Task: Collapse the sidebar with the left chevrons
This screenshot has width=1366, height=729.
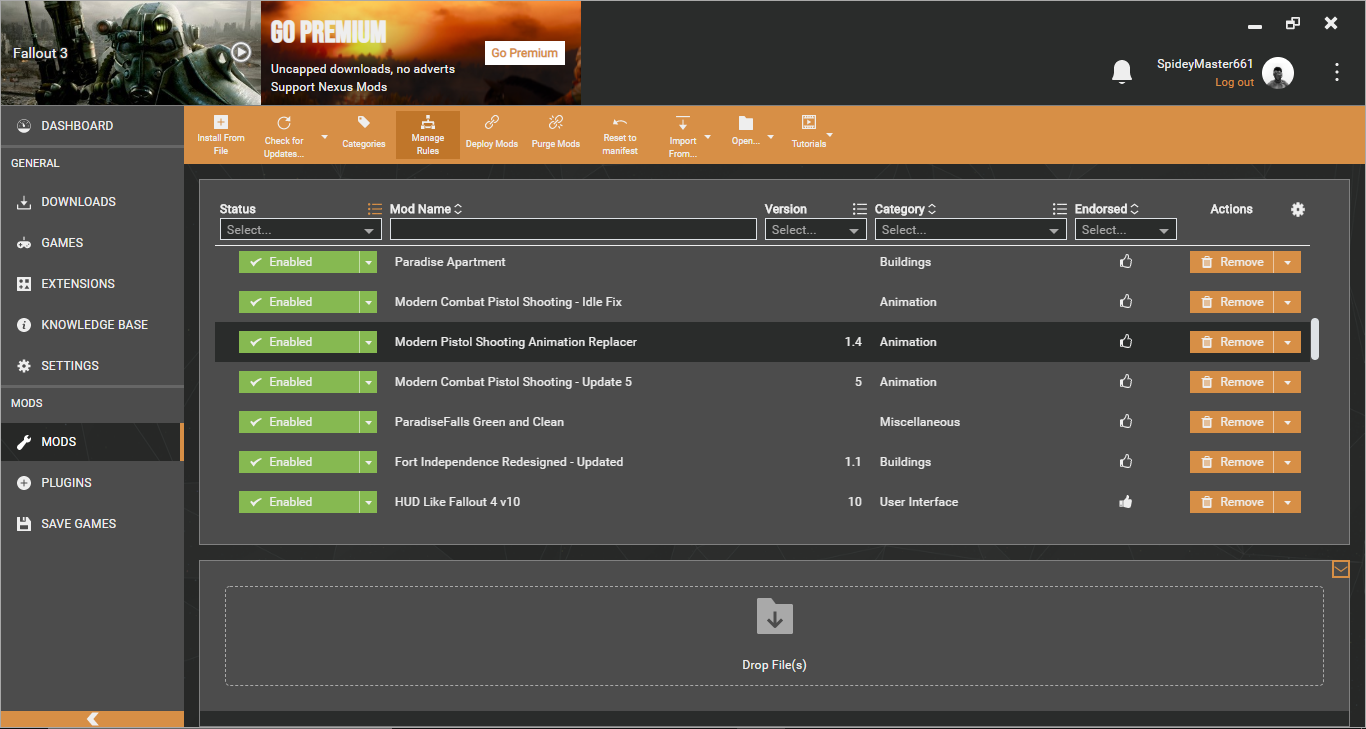Action: tap(92, 719)
